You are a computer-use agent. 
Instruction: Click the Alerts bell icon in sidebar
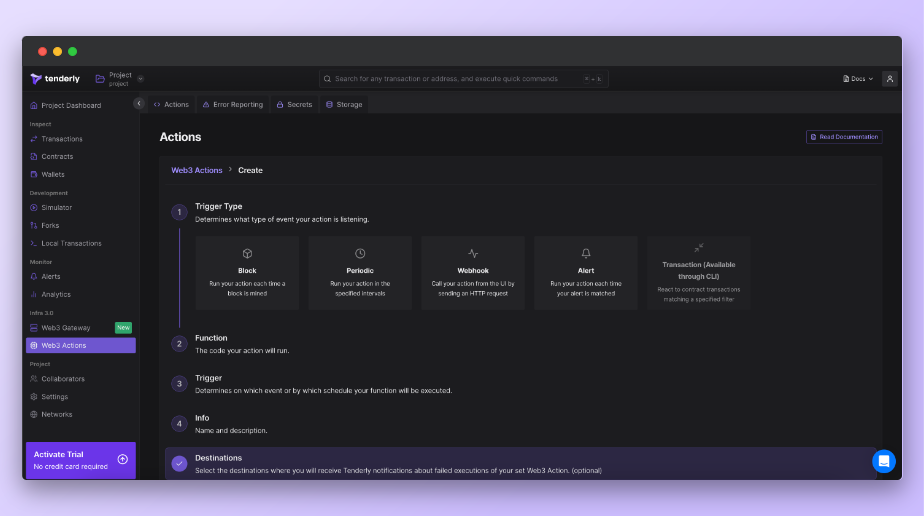34,276
